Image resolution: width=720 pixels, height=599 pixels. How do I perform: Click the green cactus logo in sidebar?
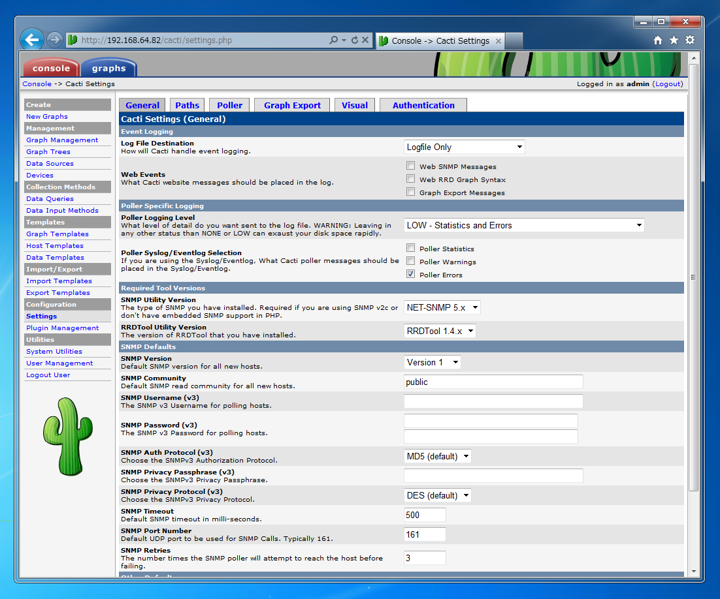click(x=68, y=436)
